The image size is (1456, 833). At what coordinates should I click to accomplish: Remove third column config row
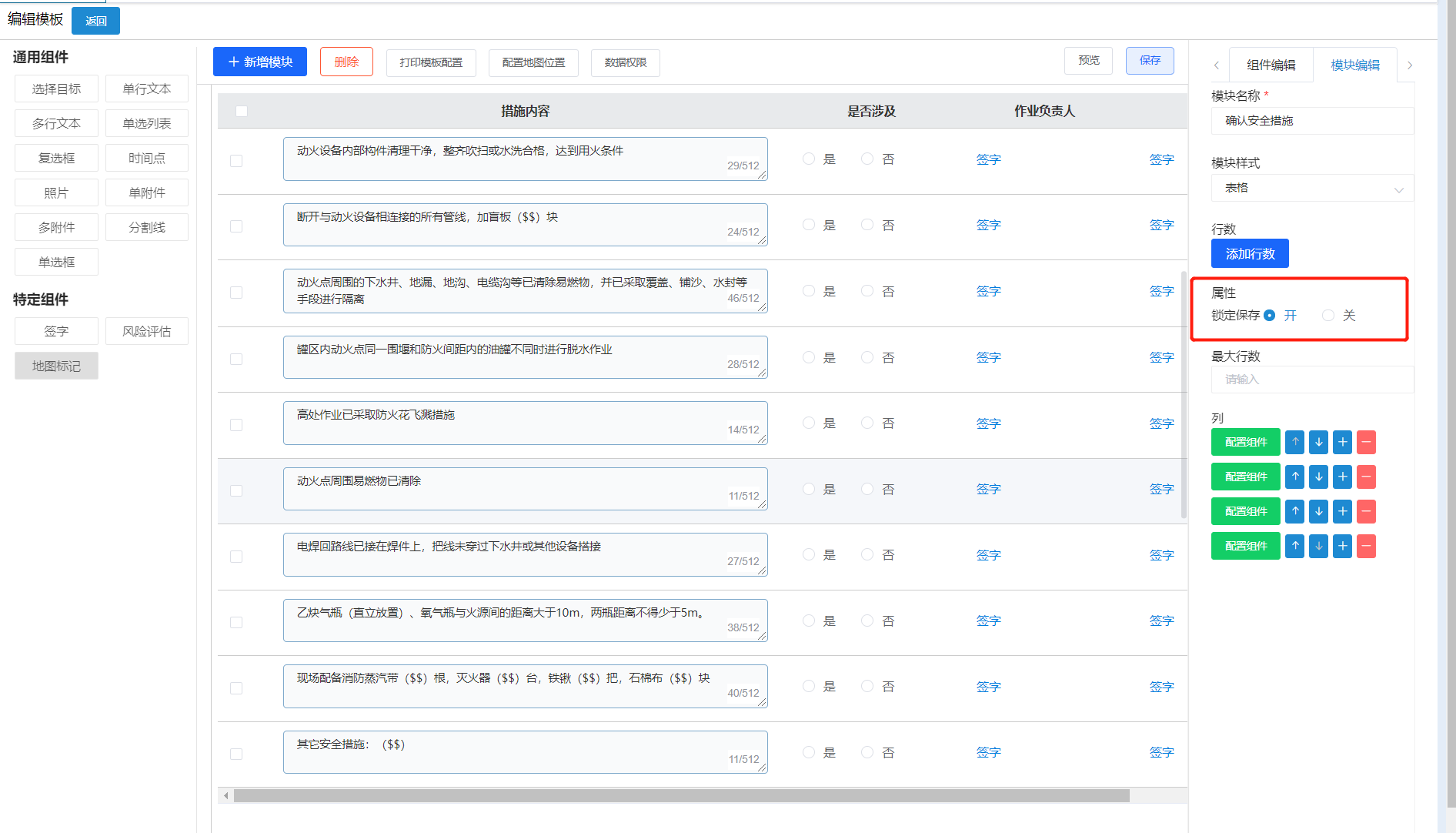point(1367,511)
